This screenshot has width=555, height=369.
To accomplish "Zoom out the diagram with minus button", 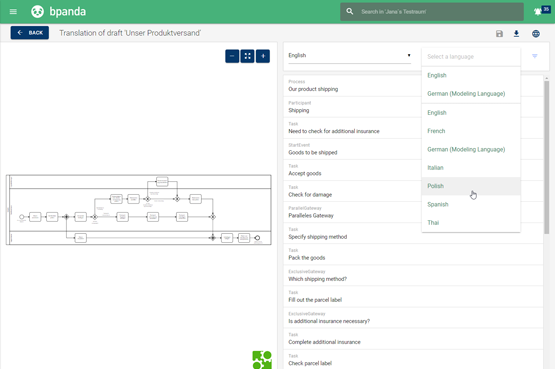I will click(x=232, y=56).
